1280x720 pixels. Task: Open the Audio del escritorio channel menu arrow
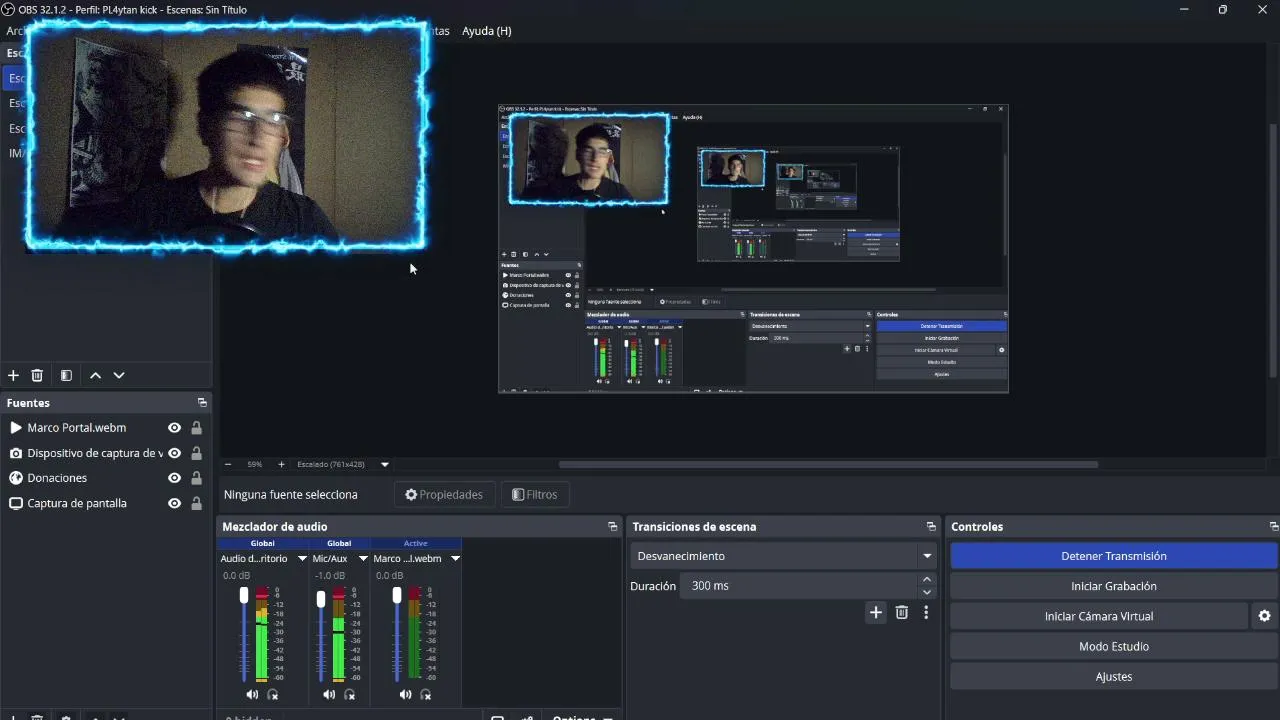point(302,559)
